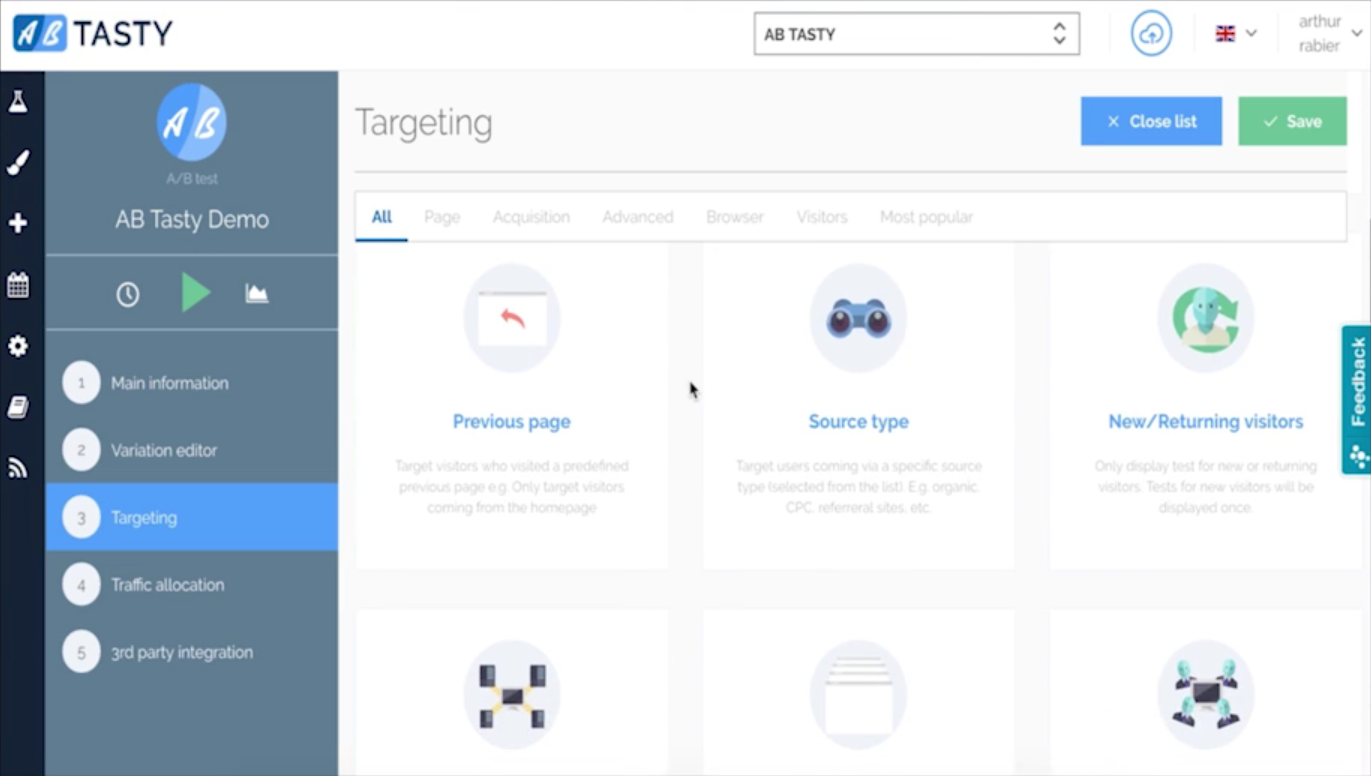Screen dimensions: 1371x776
Task: Open the reporting chart icon
Action: [x=257, y=294]
